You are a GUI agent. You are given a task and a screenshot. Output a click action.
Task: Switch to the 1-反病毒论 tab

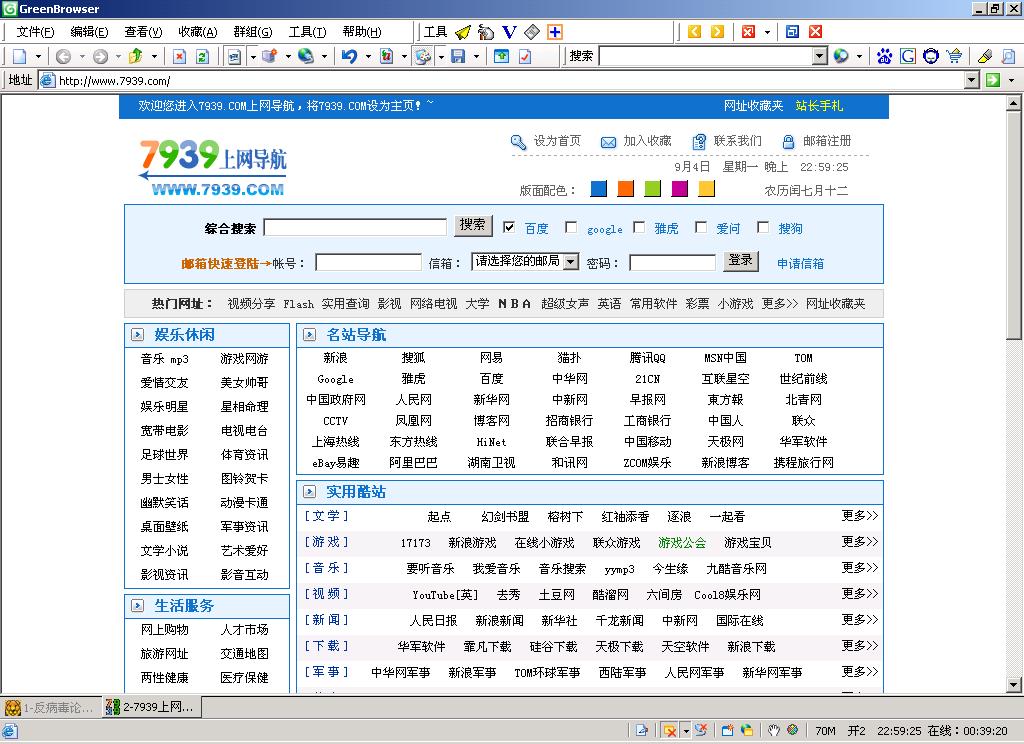point(51,707)
